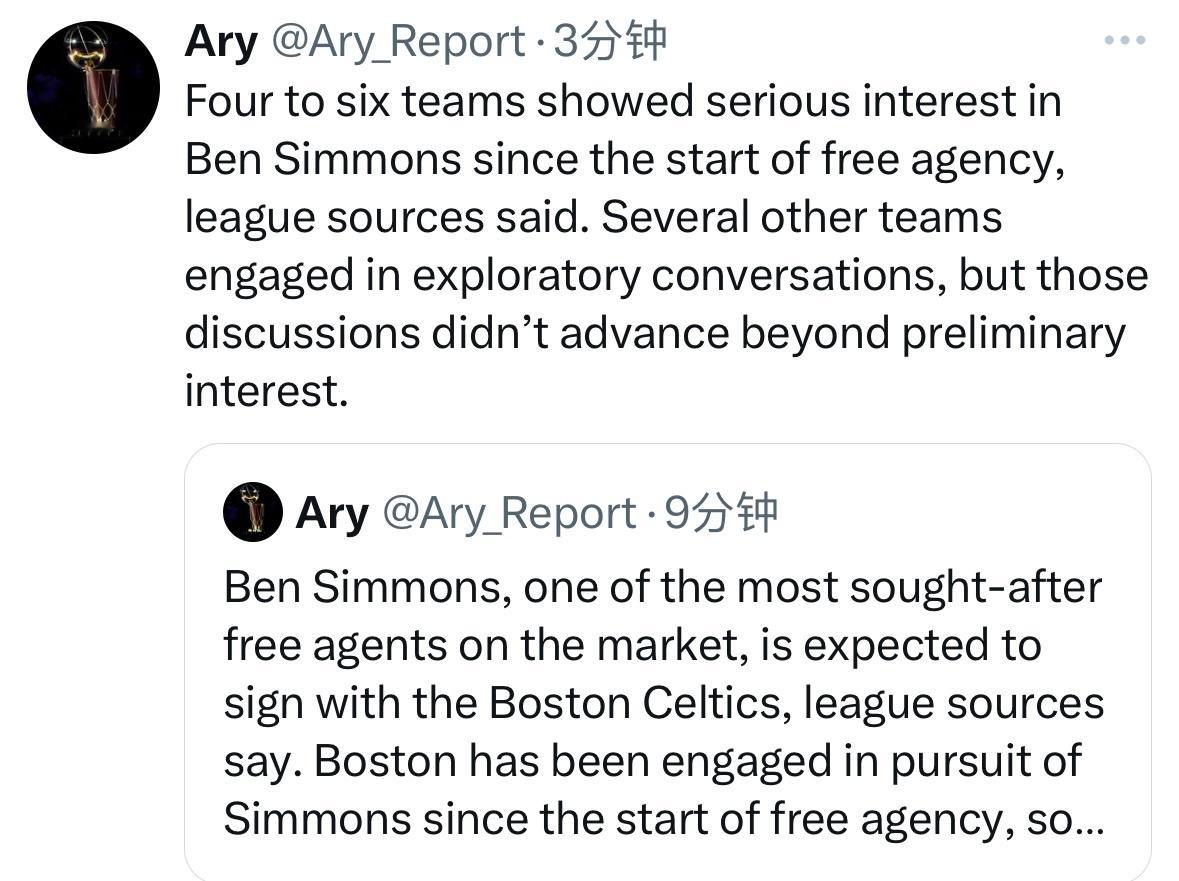The height and width of the screenshot is (881, 1179).
Task: Open the three-dot more options menu
Action: (1124, 40)
